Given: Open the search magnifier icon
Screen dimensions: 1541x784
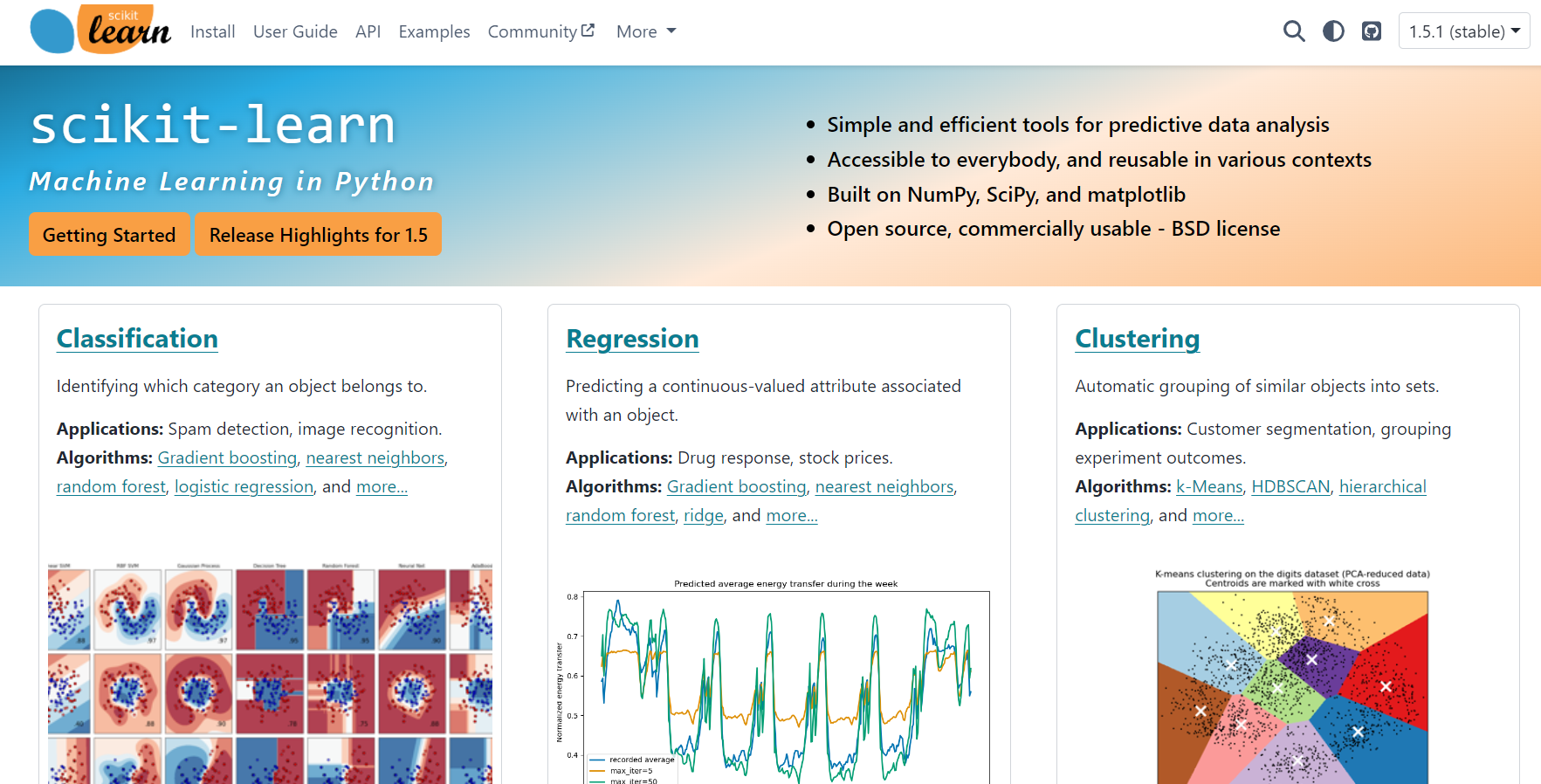Looking at the screenshot, I should click(1294, 31).
